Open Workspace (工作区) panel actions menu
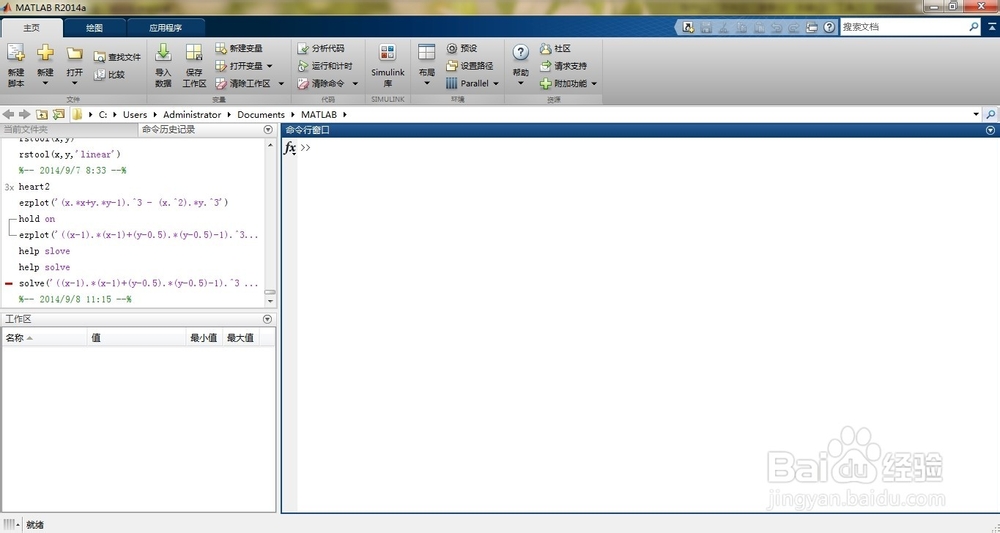1000x533 pixels. pos(268,319)
